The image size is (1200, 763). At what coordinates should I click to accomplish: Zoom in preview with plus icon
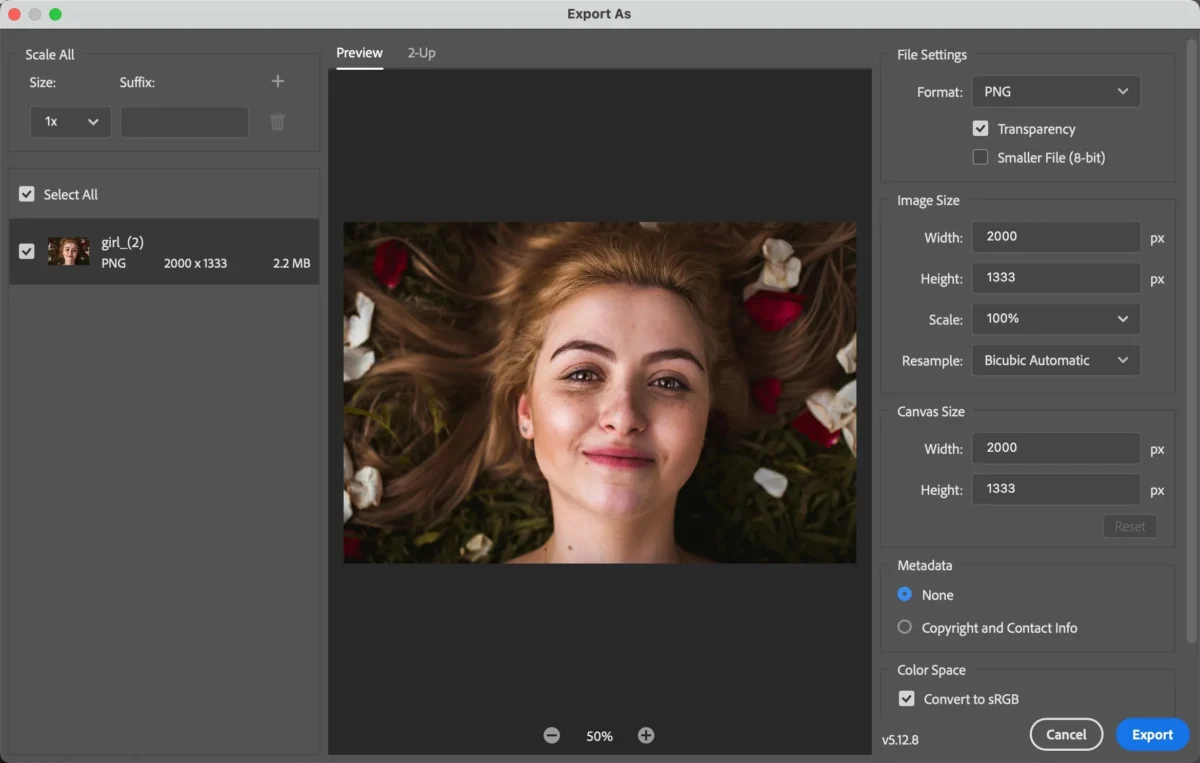(x=646, y=735)
